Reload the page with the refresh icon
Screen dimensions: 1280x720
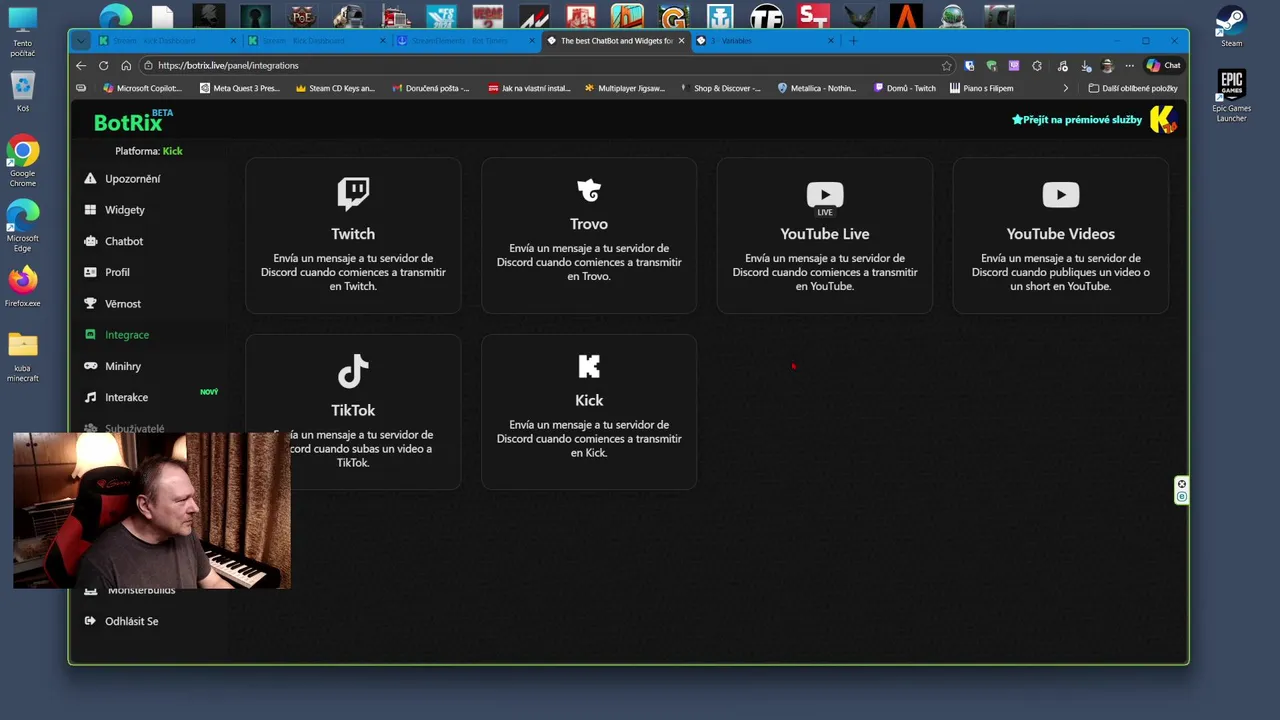pyautogui.click(x=103, y=66)
